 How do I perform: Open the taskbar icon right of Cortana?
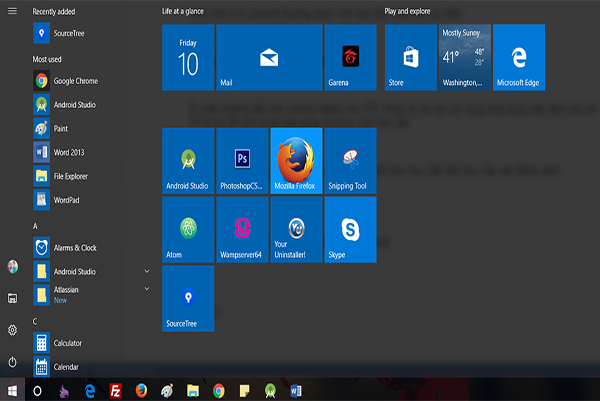tap(64, 391)
